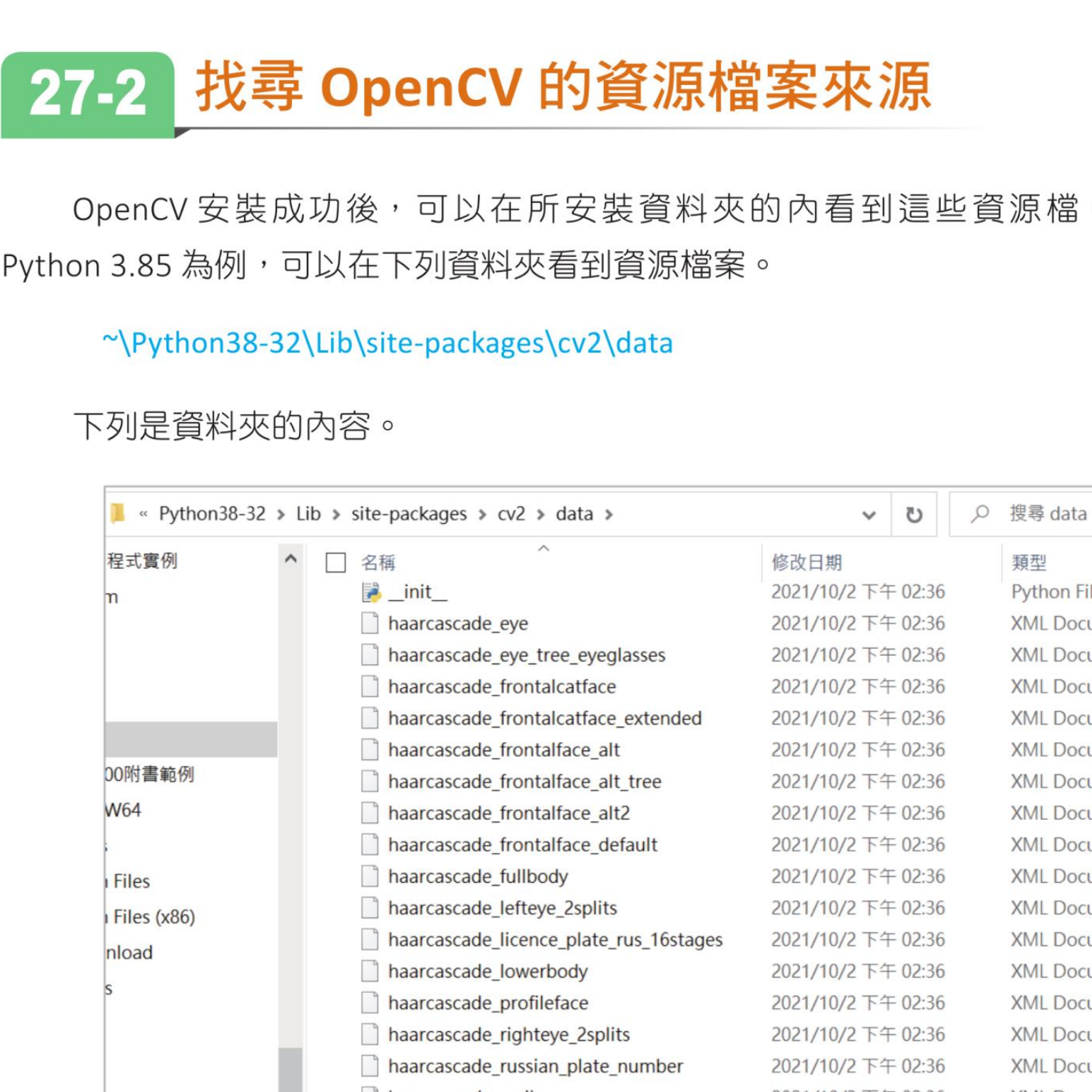This screenshot has height=1092, width=1092.
Task: Open W64 folder in navigation pane
Action: [123, 810]
